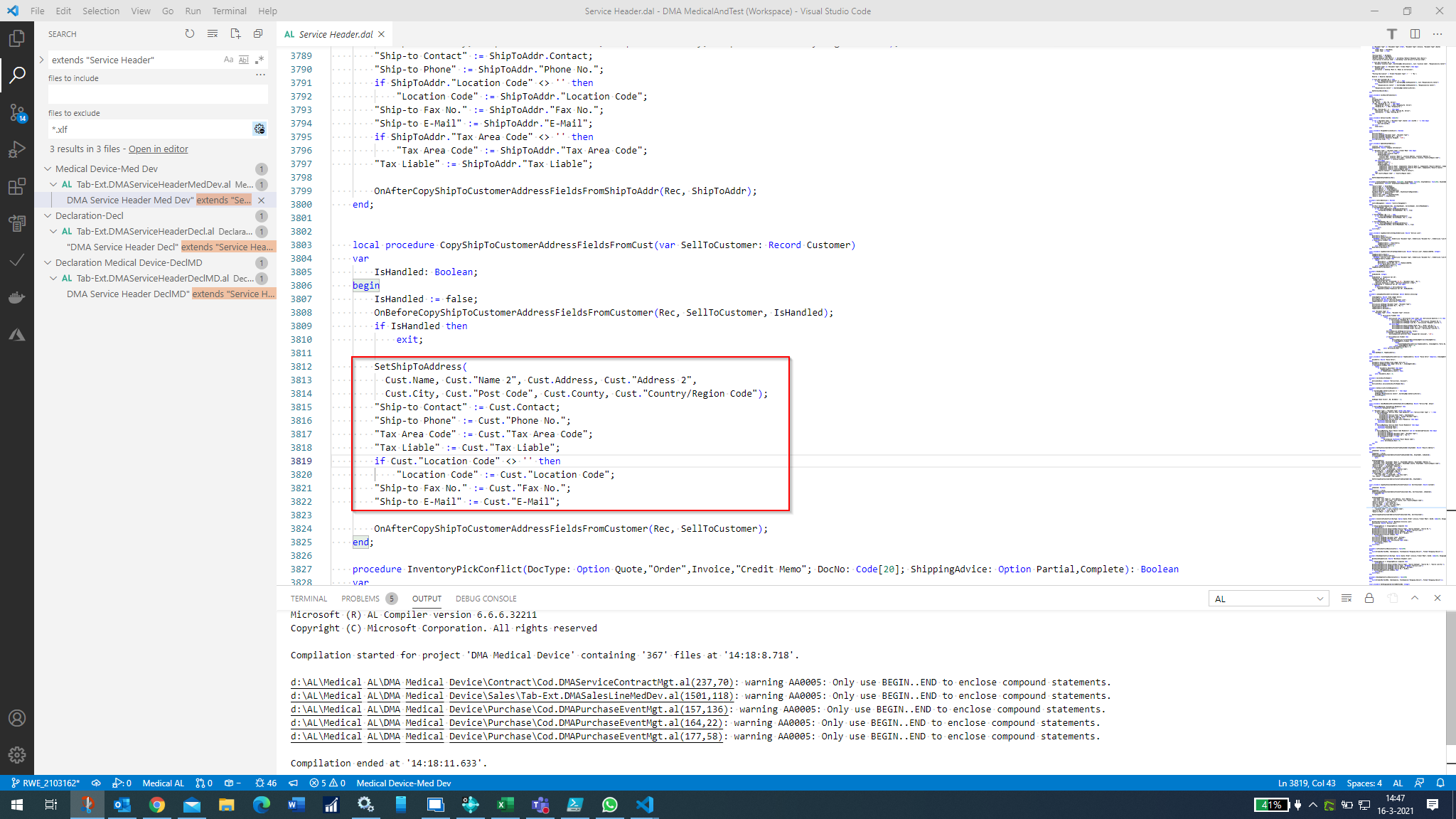Dismiss the DMA Service Header Med Dev result

262,200
